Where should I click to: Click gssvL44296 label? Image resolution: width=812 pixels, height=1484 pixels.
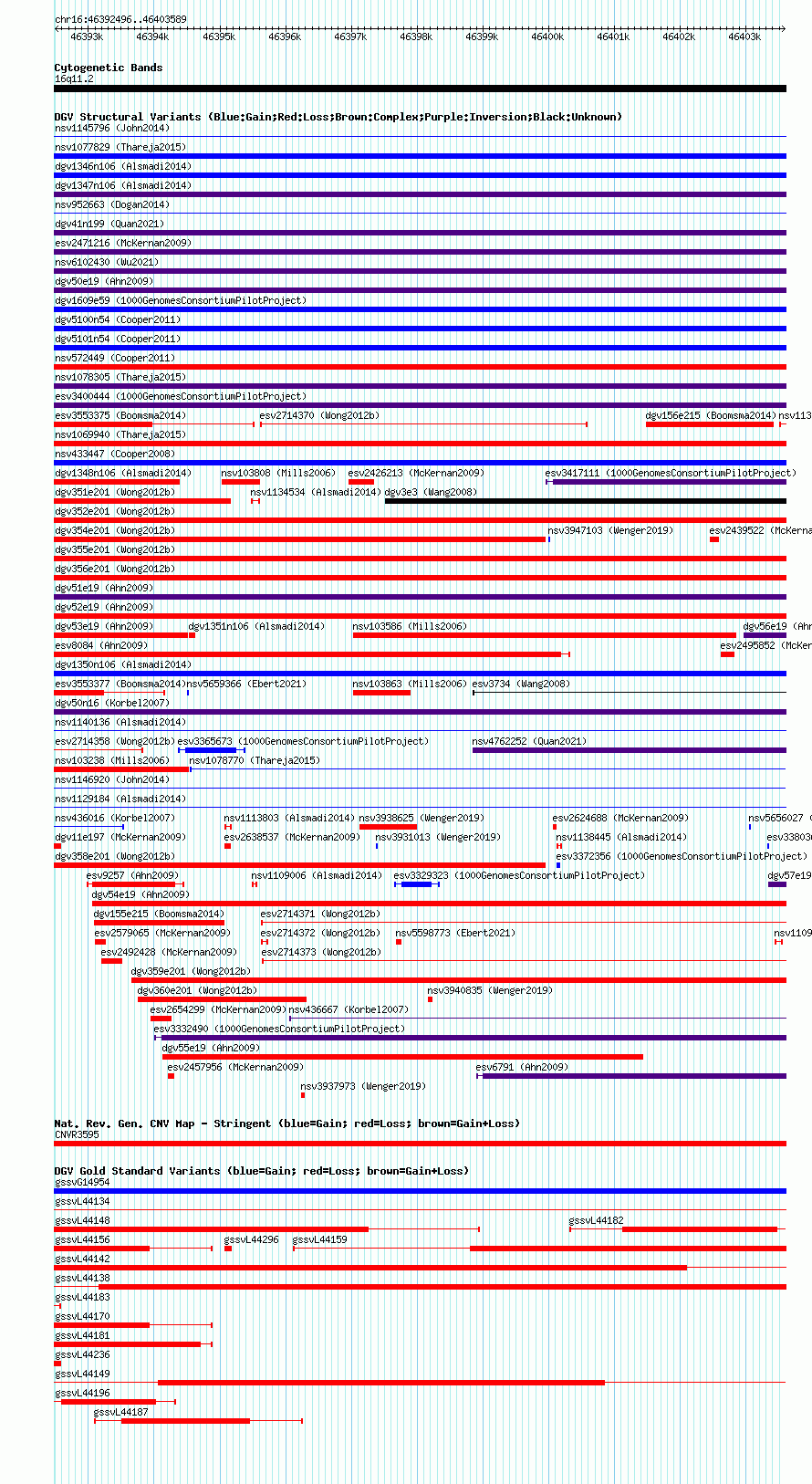tap(252, 1239)
